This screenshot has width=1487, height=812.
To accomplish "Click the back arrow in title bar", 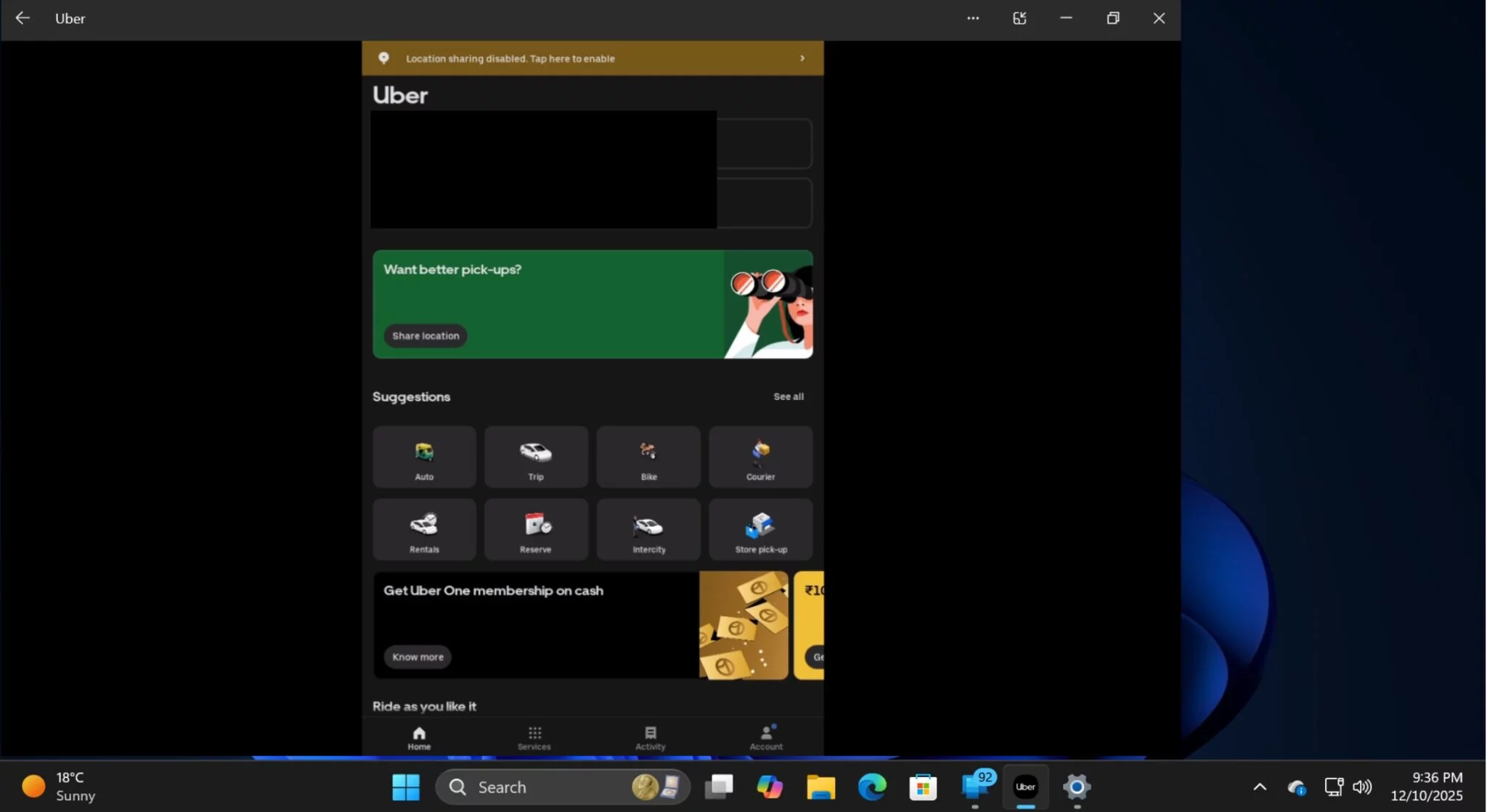I will [x=23, y=18].
